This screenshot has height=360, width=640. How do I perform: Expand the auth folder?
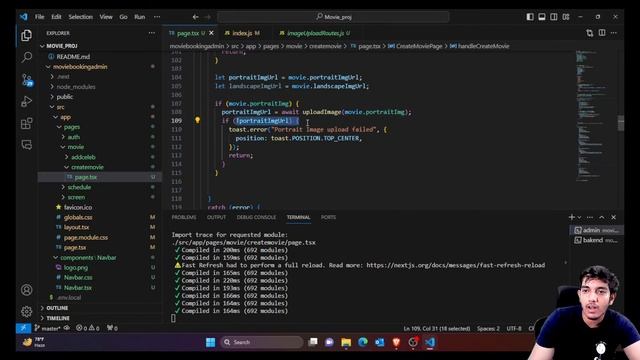click(73, 137)
